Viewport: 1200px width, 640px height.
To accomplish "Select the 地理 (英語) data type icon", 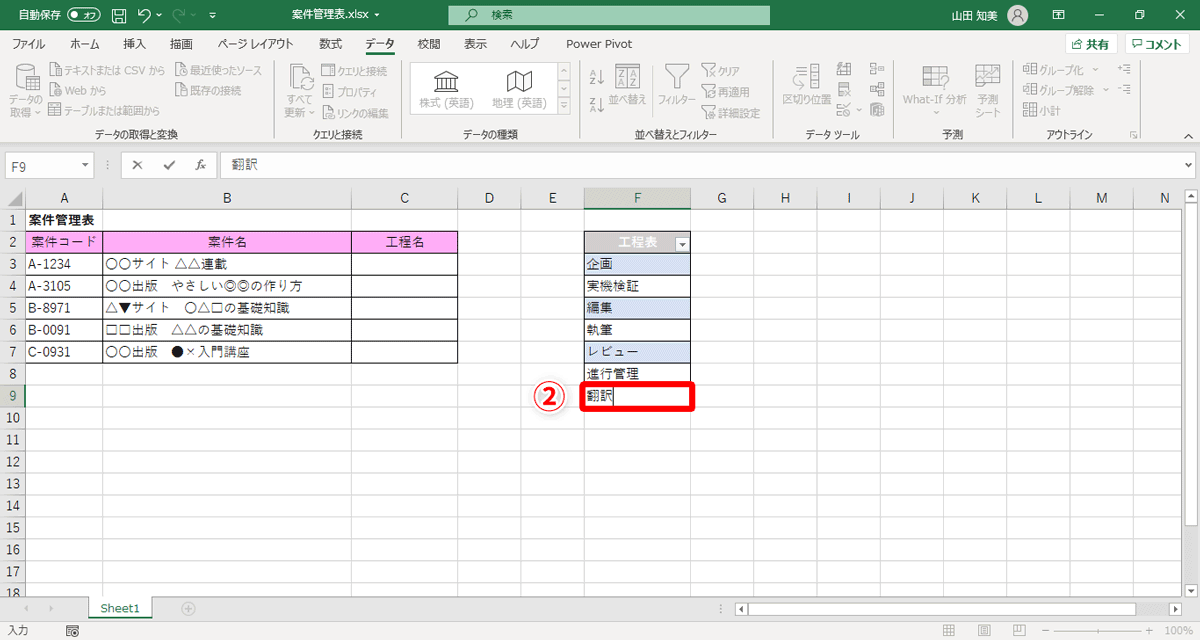I will (517, 88).
